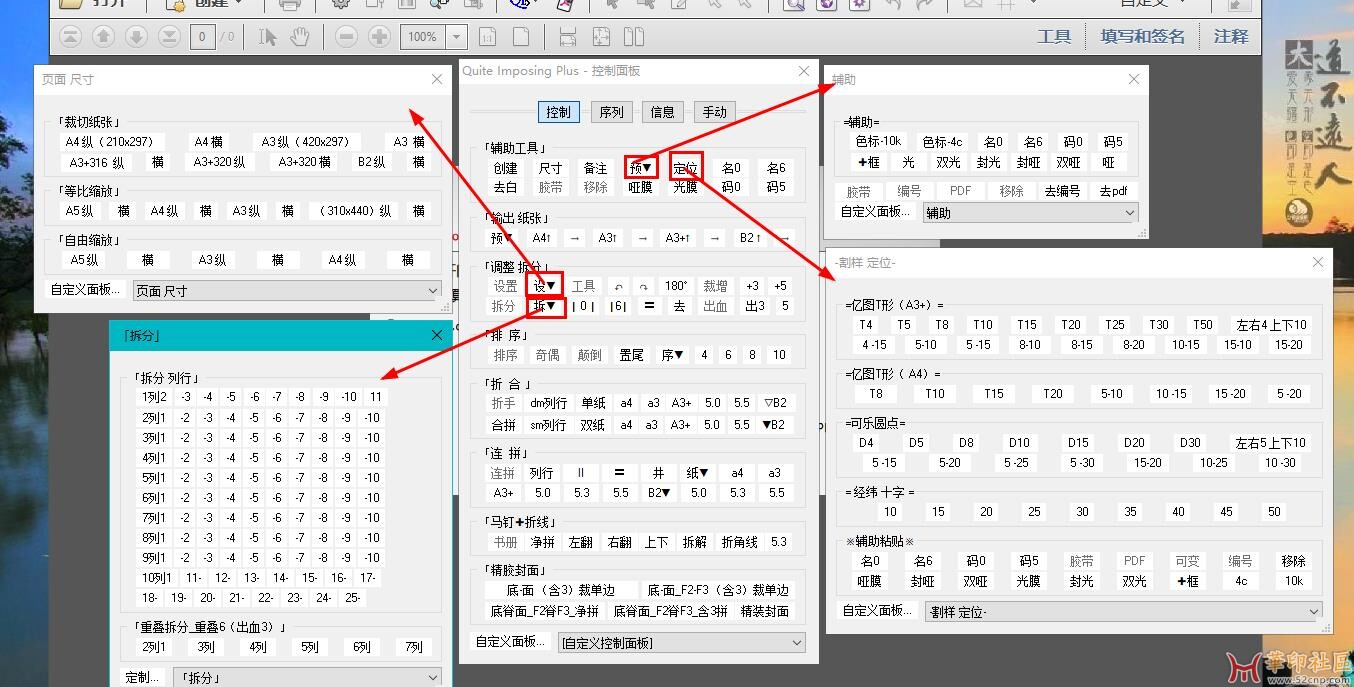Click the two-page view icon in toolbar
The height and width of the screenshot is (687, 1354).
633,37
